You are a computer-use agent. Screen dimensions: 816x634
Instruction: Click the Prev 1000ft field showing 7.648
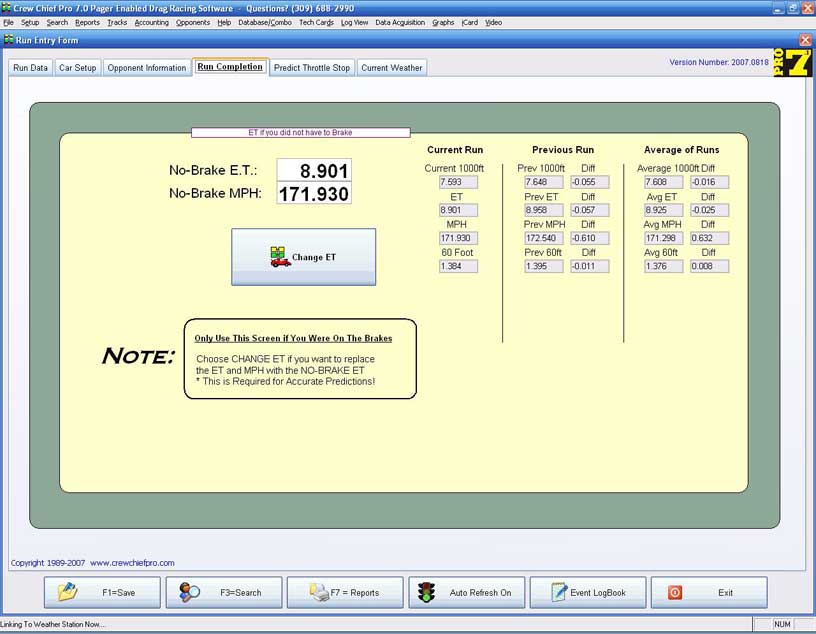coord(544,182)
